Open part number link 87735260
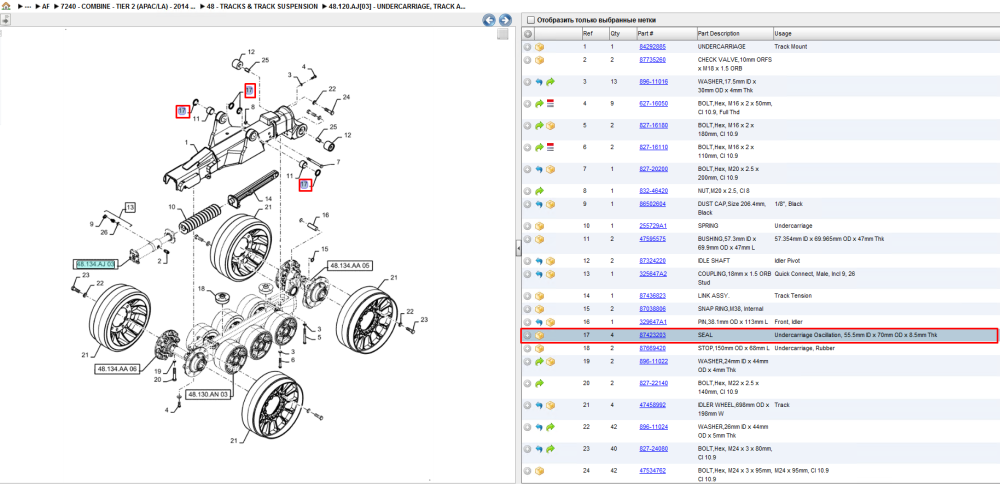 coord(652,59)
